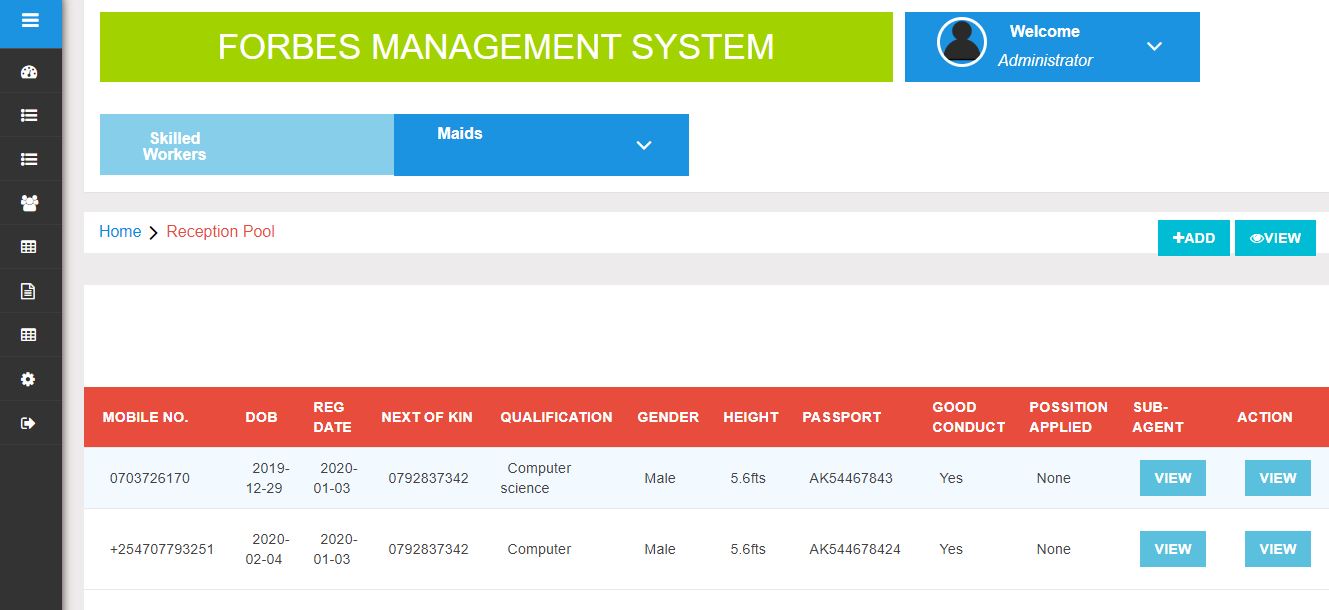
Task: Click DOB cell 2019-12-29
Action: [x=269, y=478]
